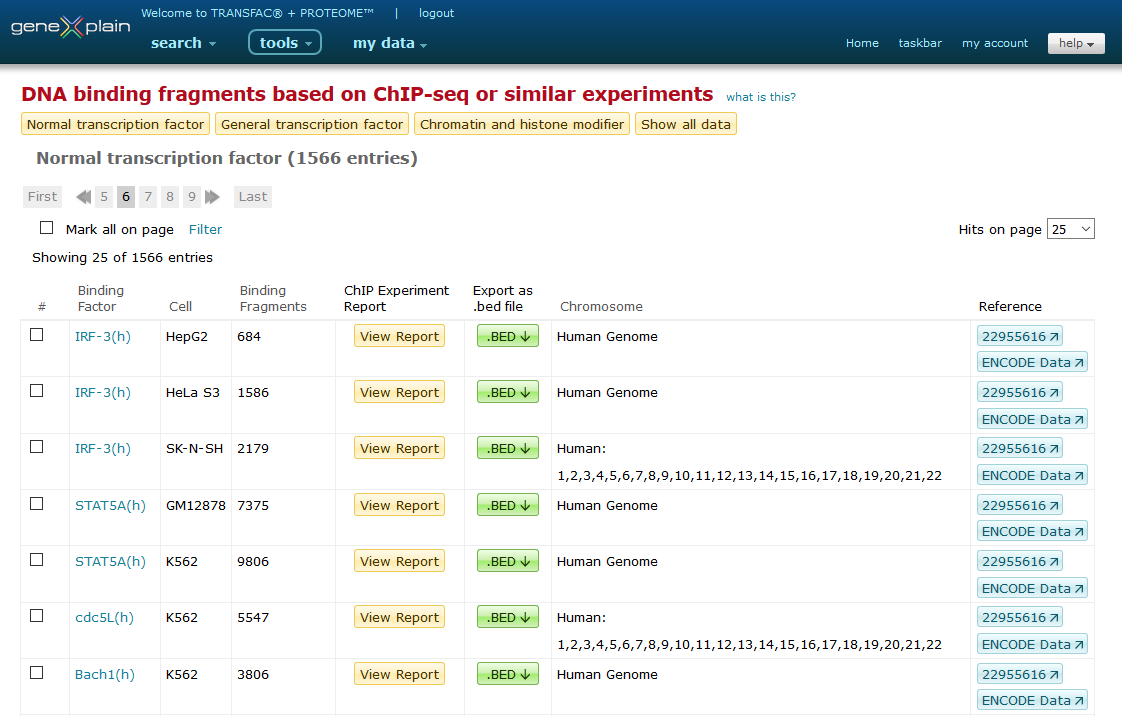The width and height of the screenshot is (1122, 716).
Task: Check the Mark all on page box
Action: tap(47, 228)
